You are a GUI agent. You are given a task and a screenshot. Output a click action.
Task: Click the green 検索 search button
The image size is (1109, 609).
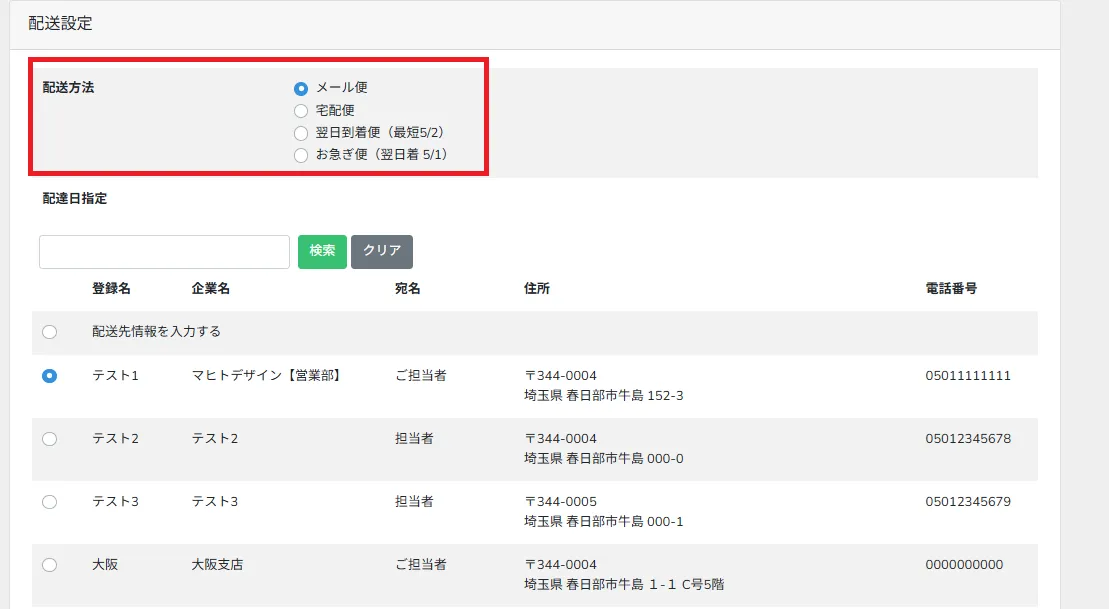[321, 251]
